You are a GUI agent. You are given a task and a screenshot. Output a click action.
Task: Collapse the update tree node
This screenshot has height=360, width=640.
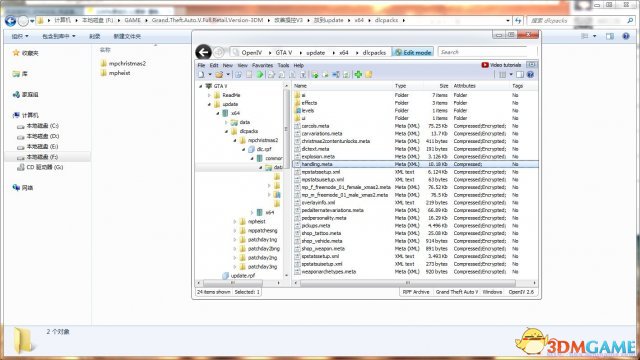[209, 104]
